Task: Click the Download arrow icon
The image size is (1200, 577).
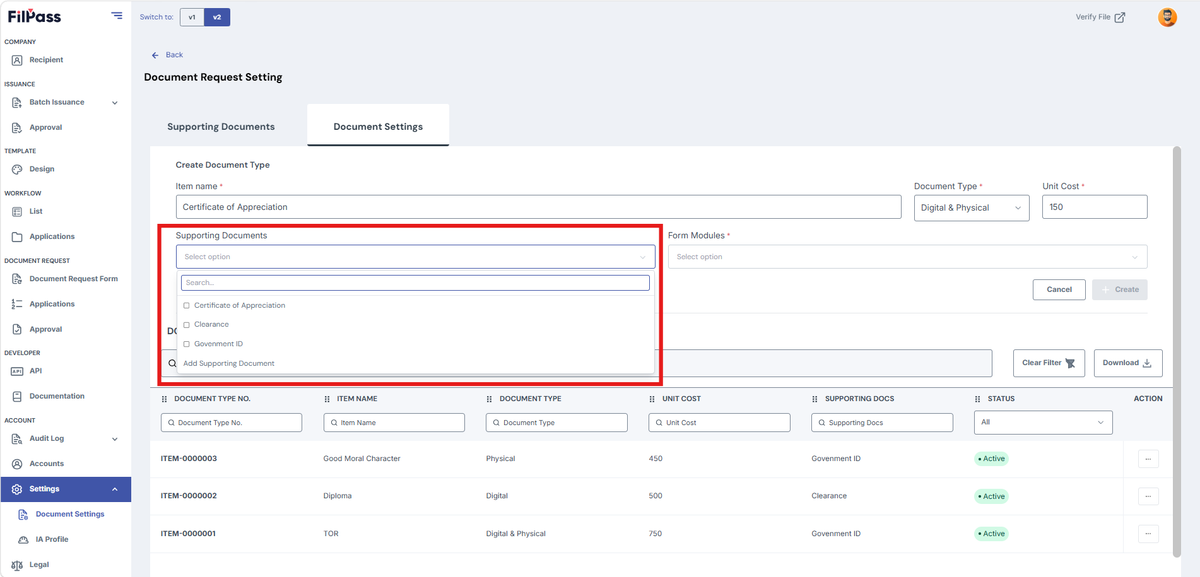Action: coord(1146,363)
